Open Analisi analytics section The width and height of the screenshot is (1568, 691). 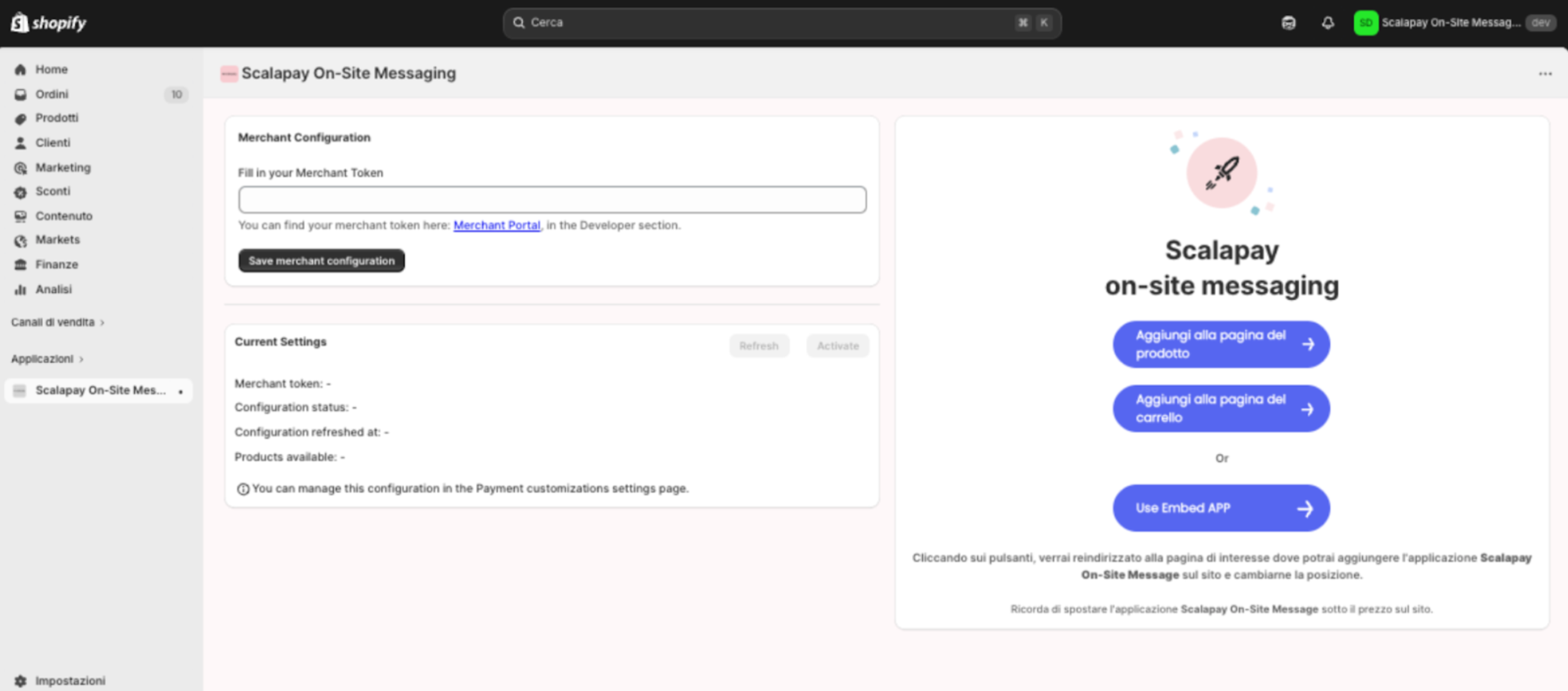(x=53, y=289)
